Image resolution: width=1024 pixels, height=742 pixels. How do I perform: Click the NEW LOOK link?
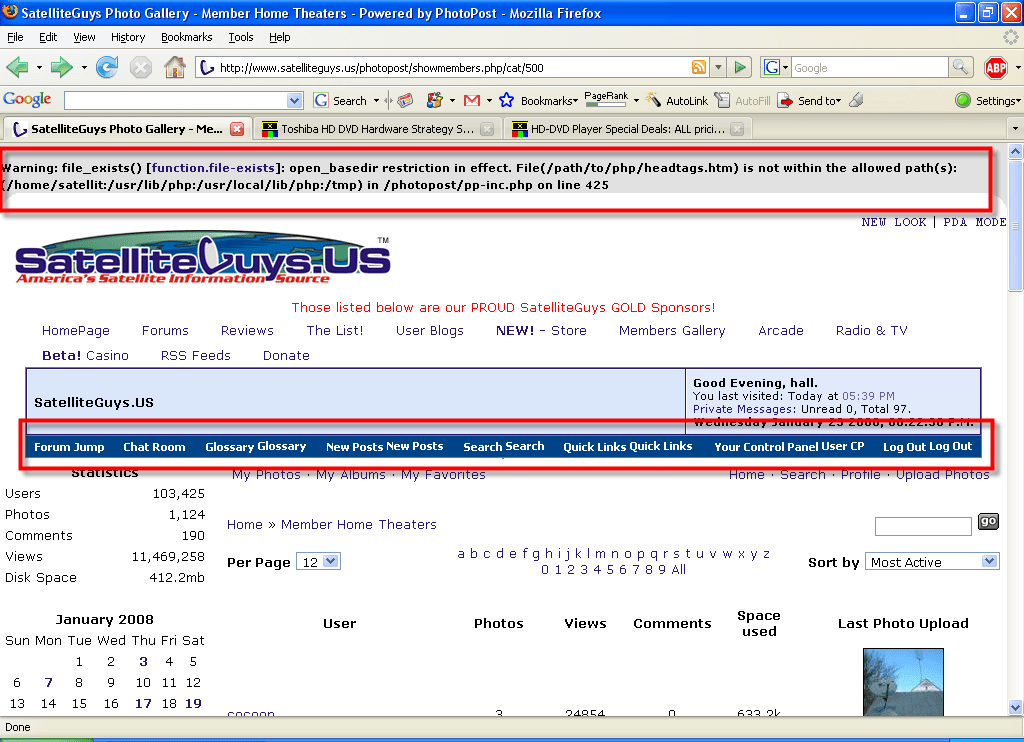click(893, 222)
